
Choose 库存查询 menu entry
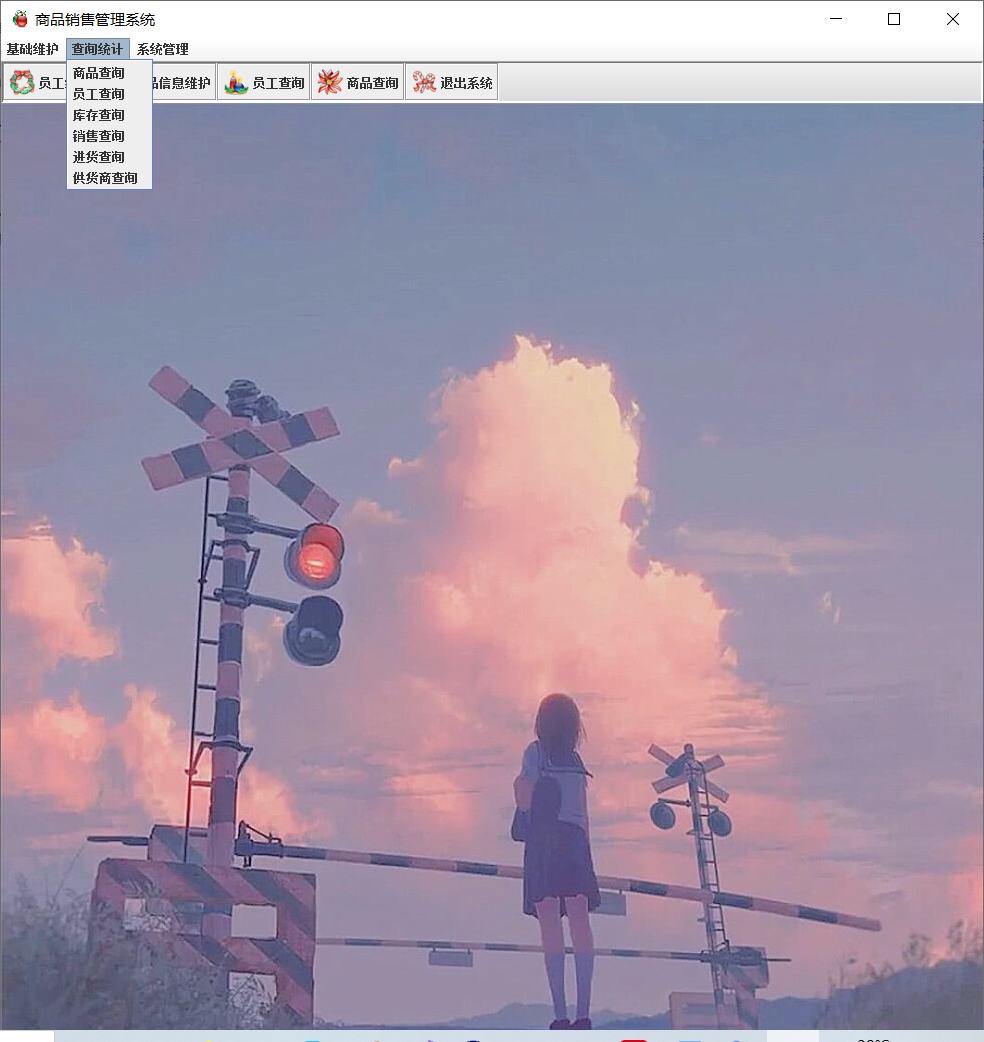click(110, 115)
